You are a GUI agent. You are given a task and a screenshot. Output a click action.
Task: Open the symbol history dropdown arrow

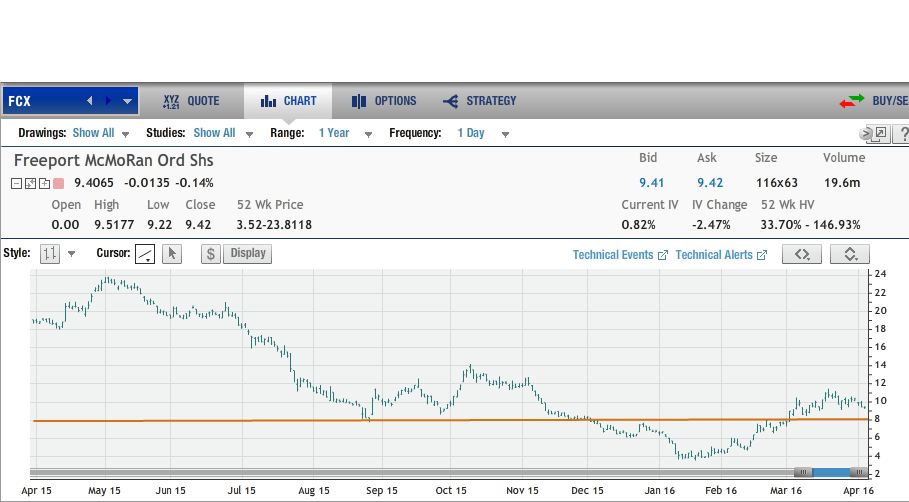pos(128,101)
